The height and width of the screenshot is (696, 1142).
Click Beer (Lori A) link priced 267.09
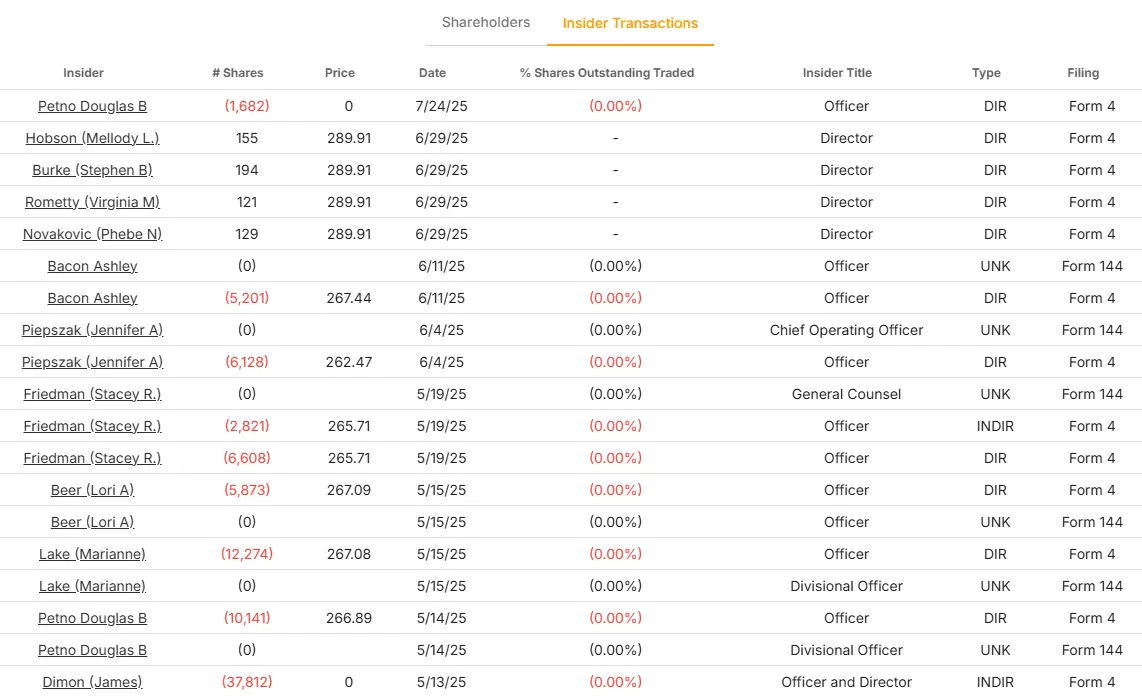92,490
